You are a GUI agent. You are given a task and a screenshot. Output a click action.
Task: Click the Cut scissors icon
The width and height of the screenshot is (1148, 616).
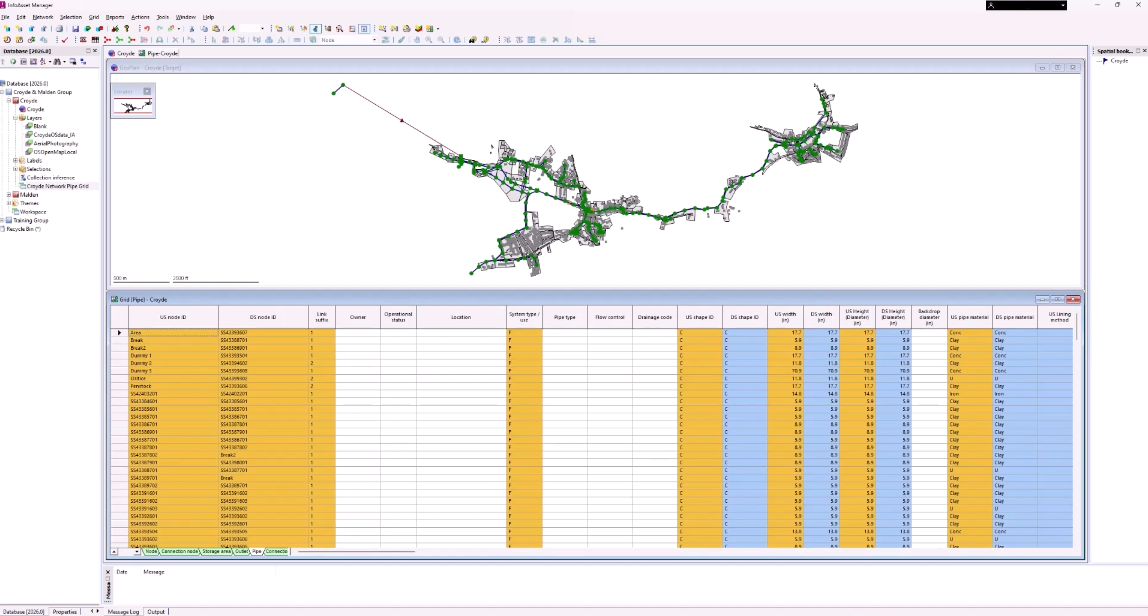(192, 29)
